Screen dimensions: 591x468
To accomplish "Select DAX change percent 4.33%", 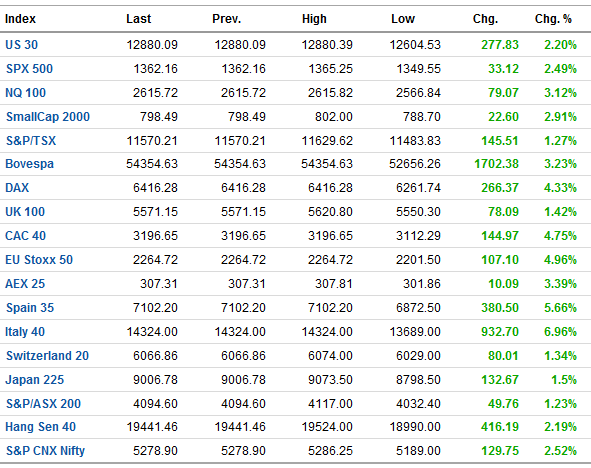I will 560,188.
